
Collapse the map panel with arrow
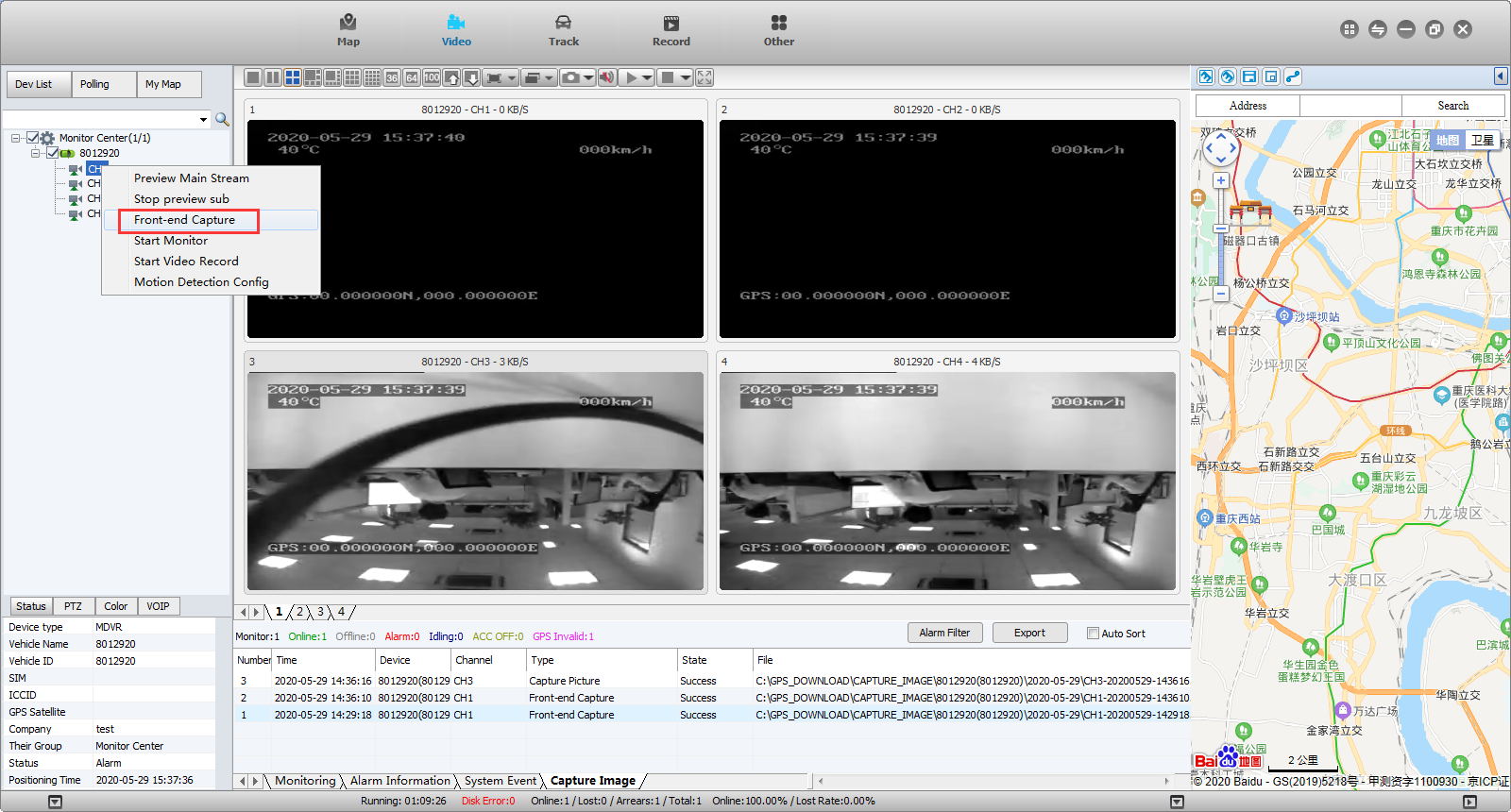(x=1500, y=76)
